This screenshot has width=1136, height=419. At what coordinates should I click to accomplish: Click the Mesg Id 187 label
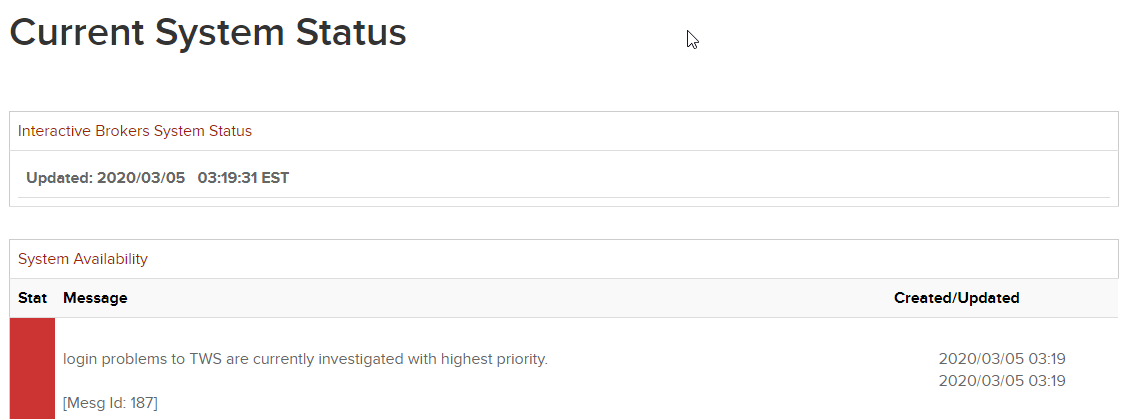point(110,402)
